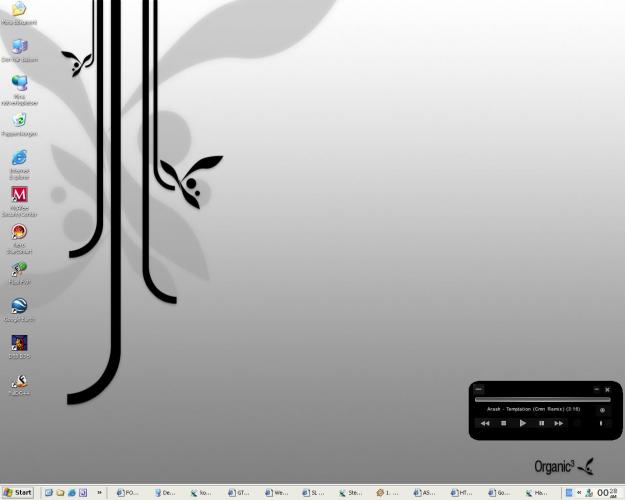
Task: Skip to next track in player
Action: point(559,423)
